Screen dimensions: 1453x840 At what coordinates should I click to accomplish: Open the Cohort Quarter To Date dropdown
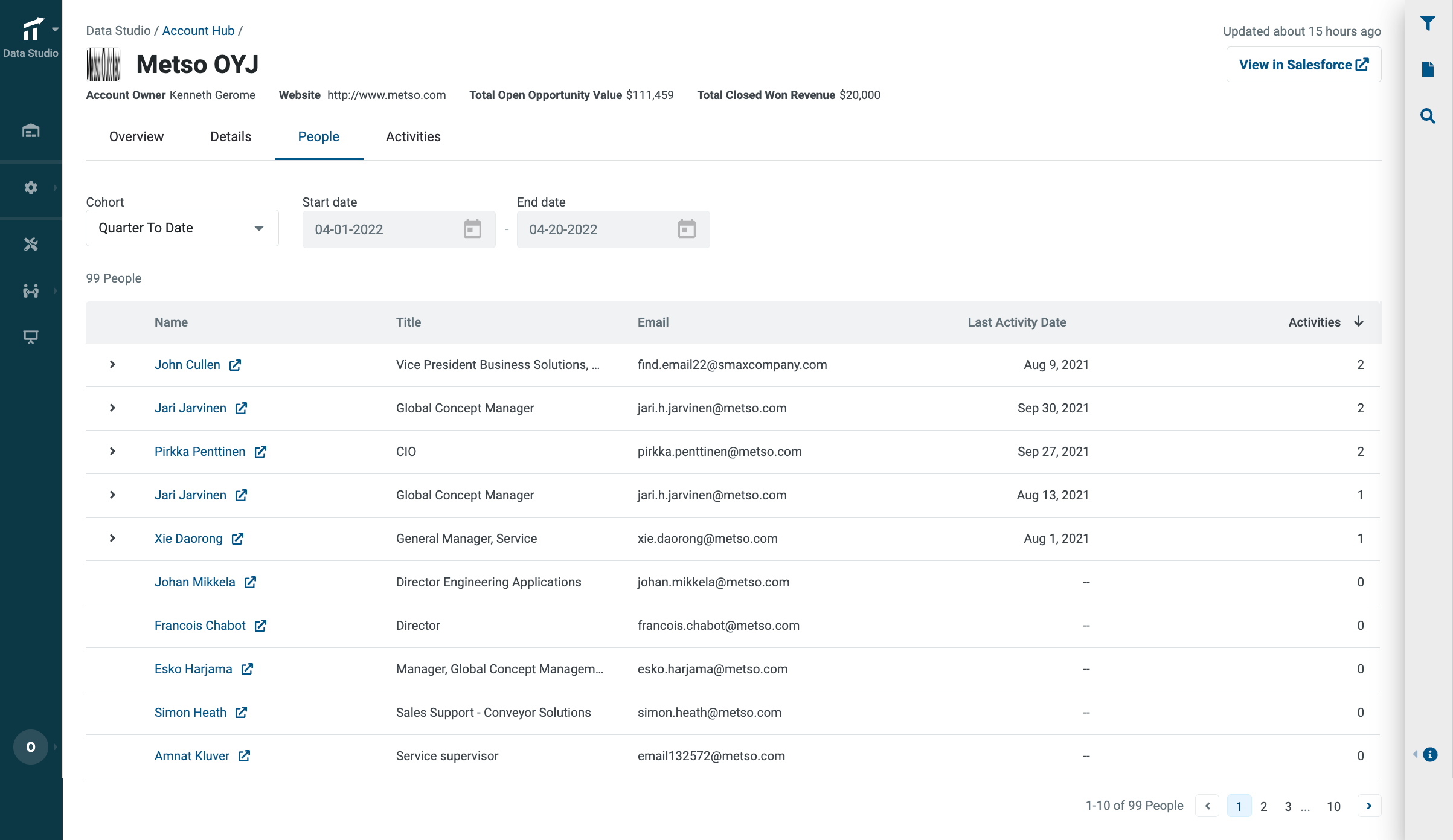[x=182, y=228]
